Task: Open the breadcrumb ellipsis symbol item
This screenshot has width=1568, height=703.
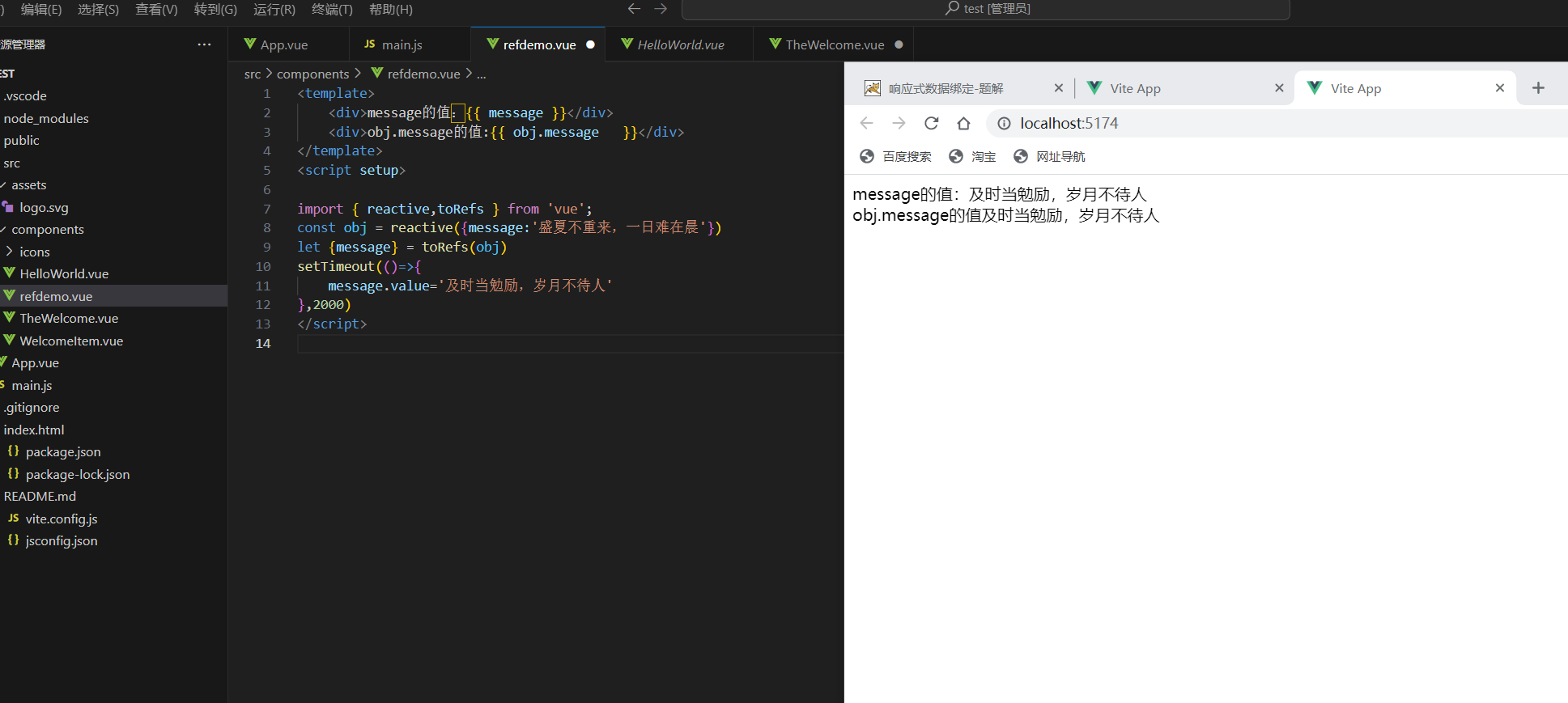Action: (x=482, y=74)
